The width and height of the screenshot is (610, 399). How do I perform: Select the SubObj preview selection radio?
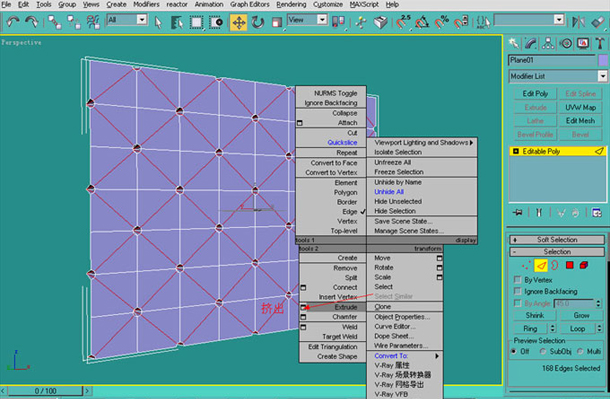(543, 351)
